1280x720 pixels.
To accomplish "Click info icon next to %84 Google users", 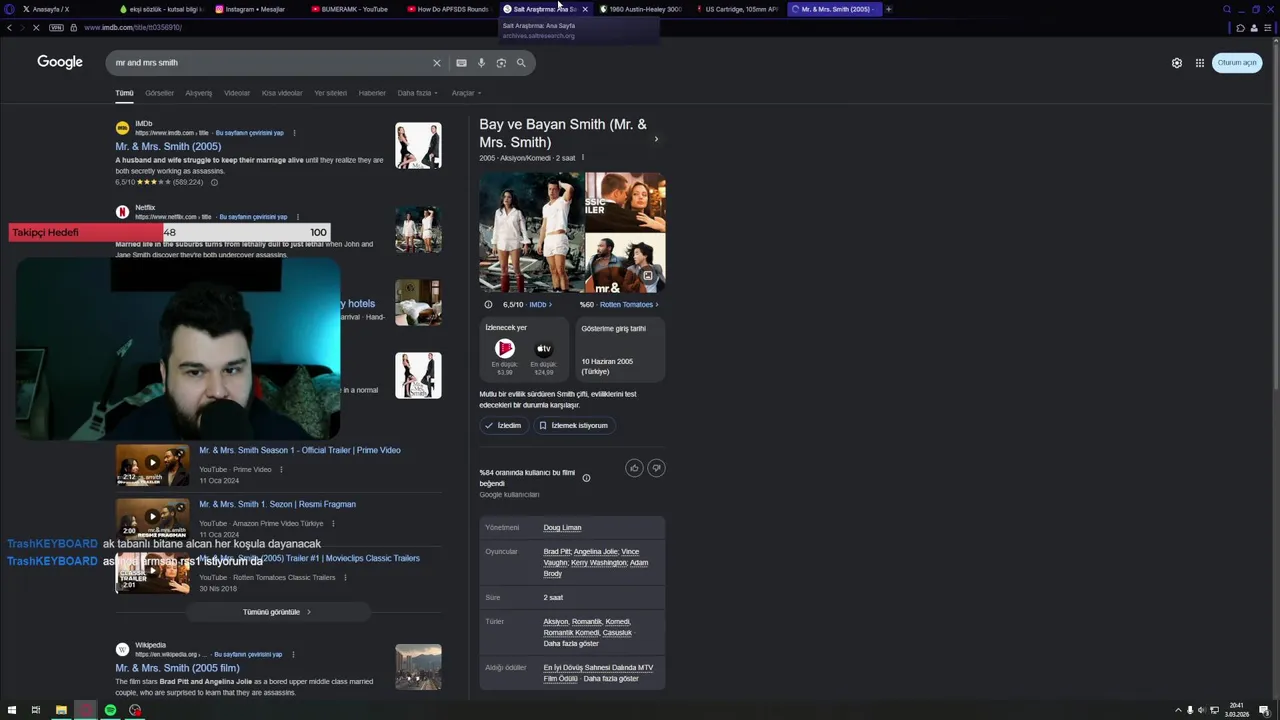I will click(x=586, y=478).
